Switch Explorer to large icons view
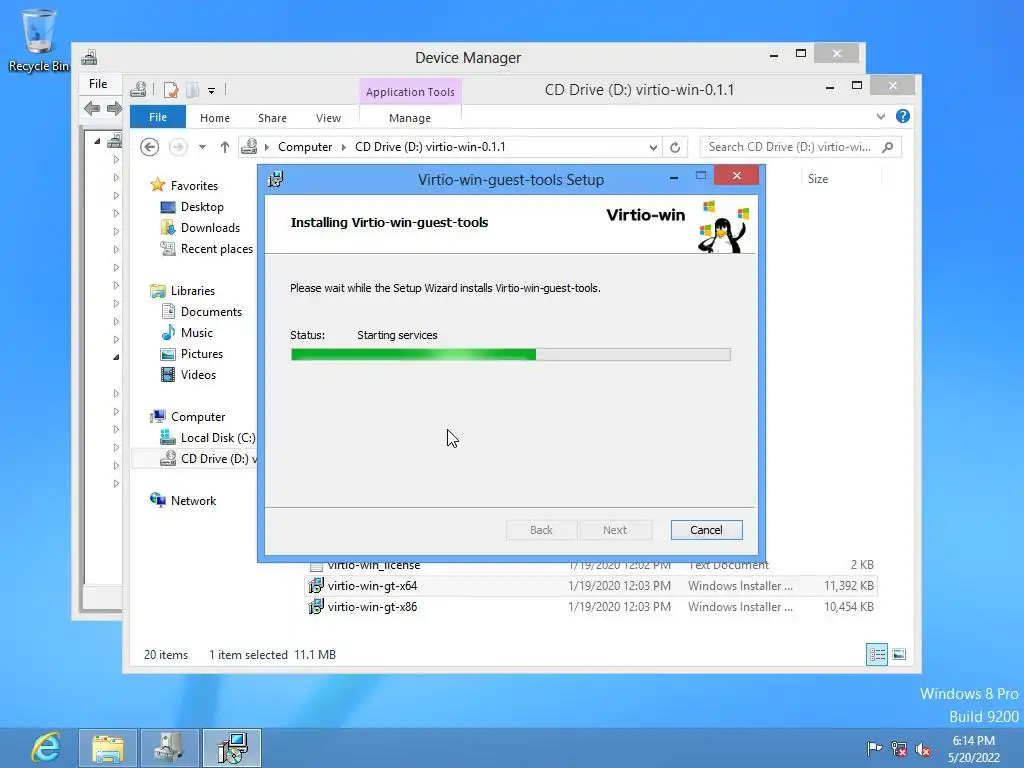This screenshot has height=768, width=1024. point(899,654)
